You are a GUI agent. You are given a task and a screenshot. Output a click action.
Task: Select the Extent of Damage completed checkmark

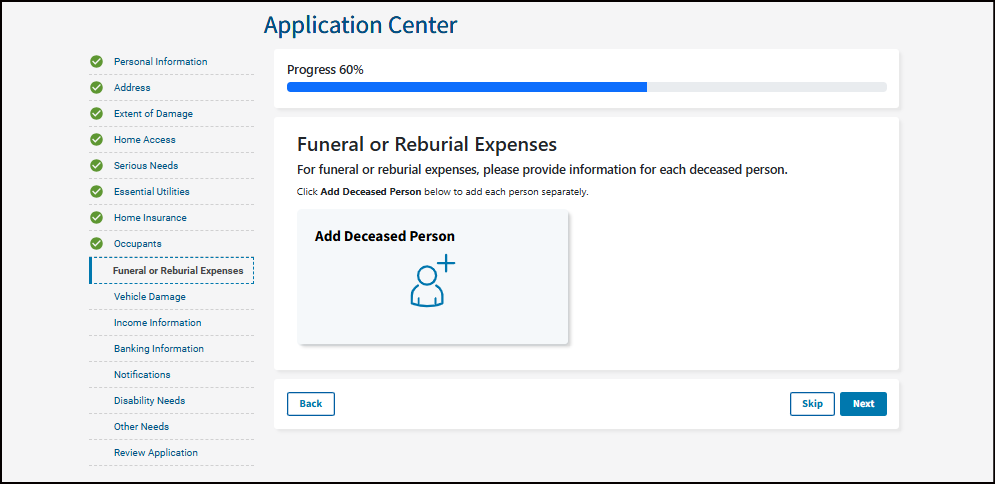coord(97,114)
